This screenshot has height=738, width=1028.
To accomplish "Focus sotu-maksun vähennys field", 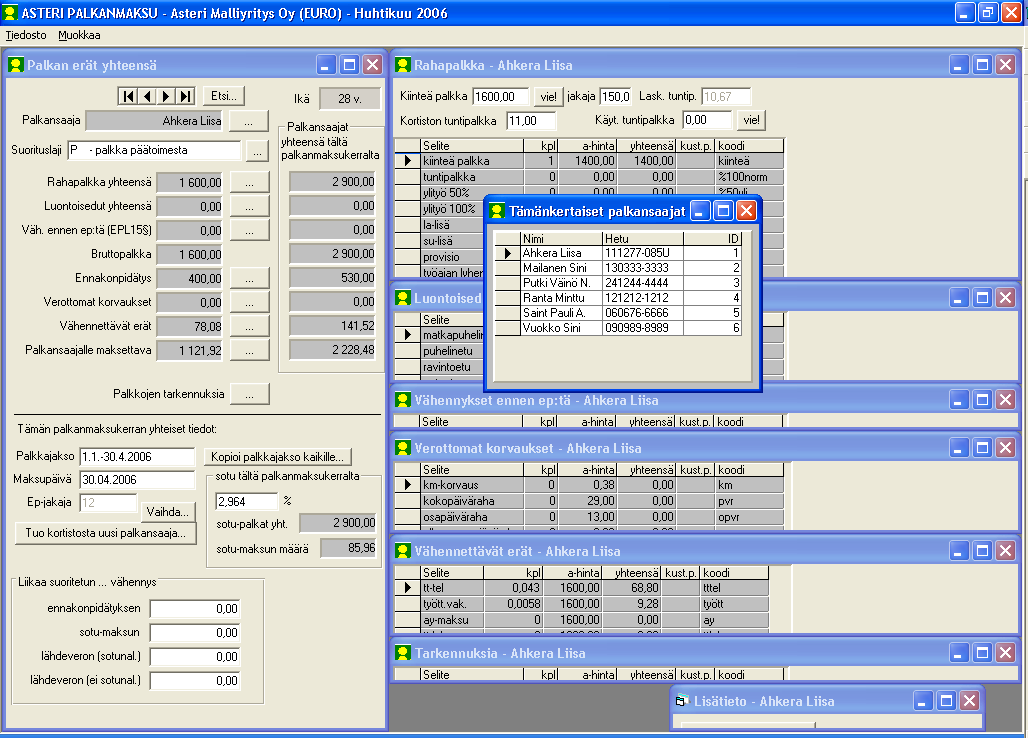I will click(195, 633).
